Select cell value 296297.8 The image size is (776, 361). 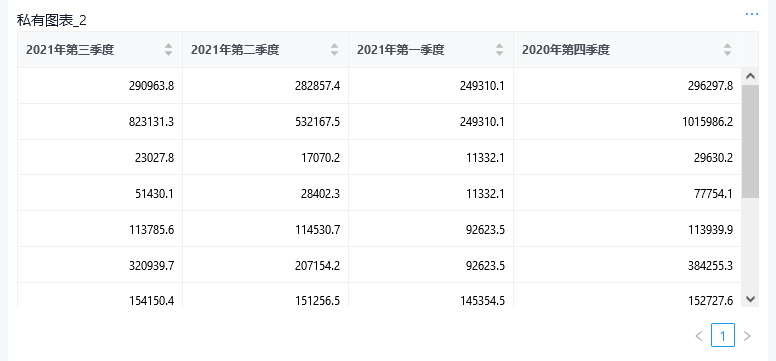click(x=710, y=86)
